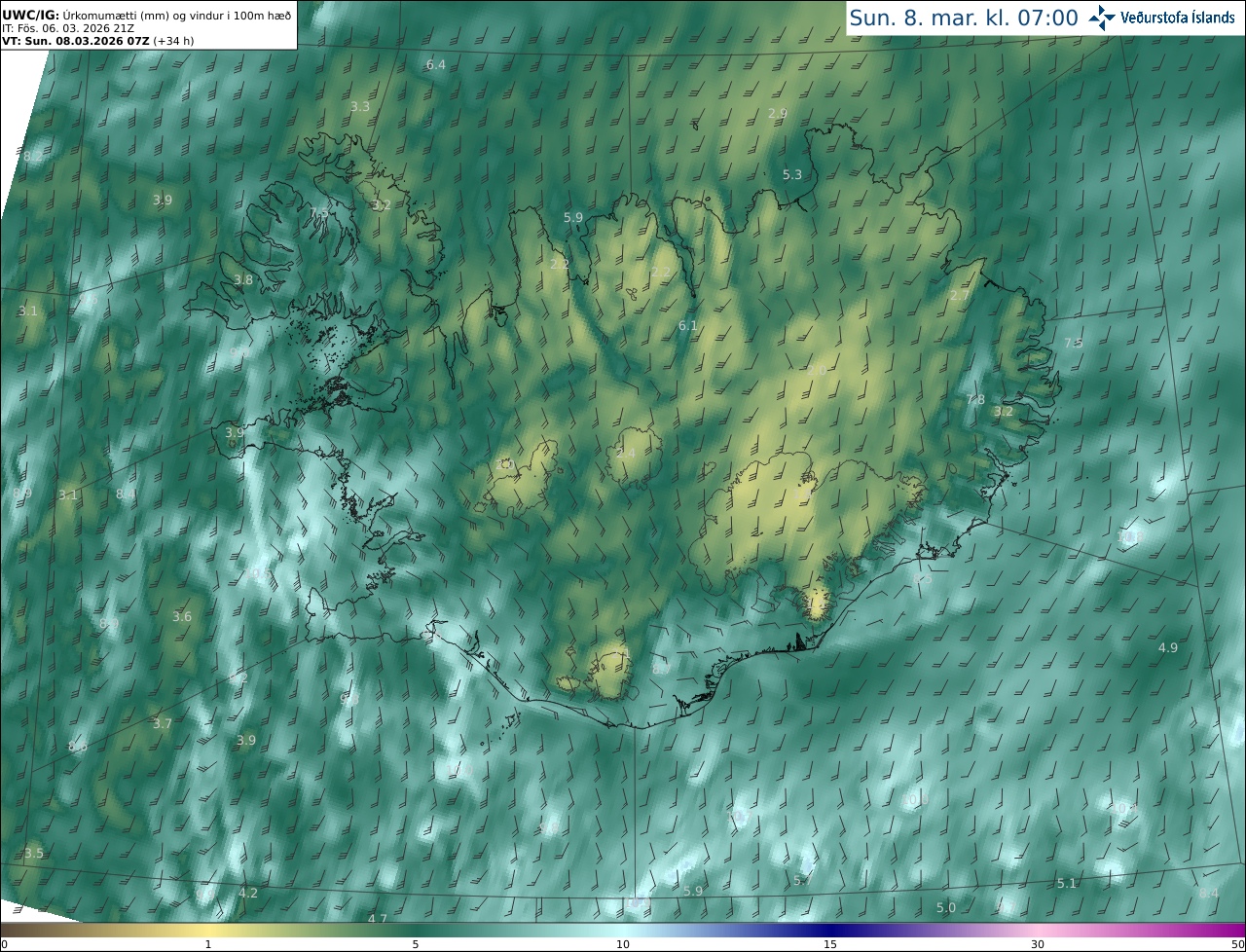This screenshot has width=1246, height=952.
Task: Click the 4.2 value on the map
Action: click(248, 894)
